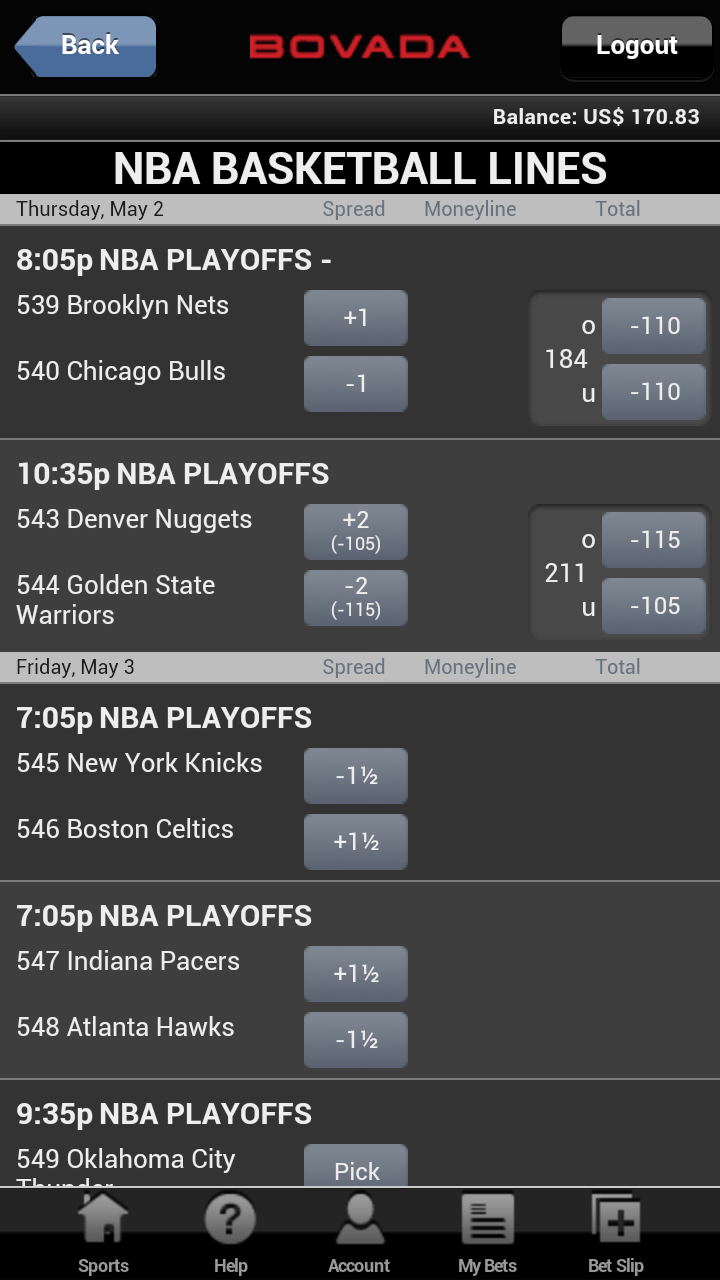The image size is (720, 1280).
Task: Select Golden State Warriors -2 spread
Action: point(356,597)
